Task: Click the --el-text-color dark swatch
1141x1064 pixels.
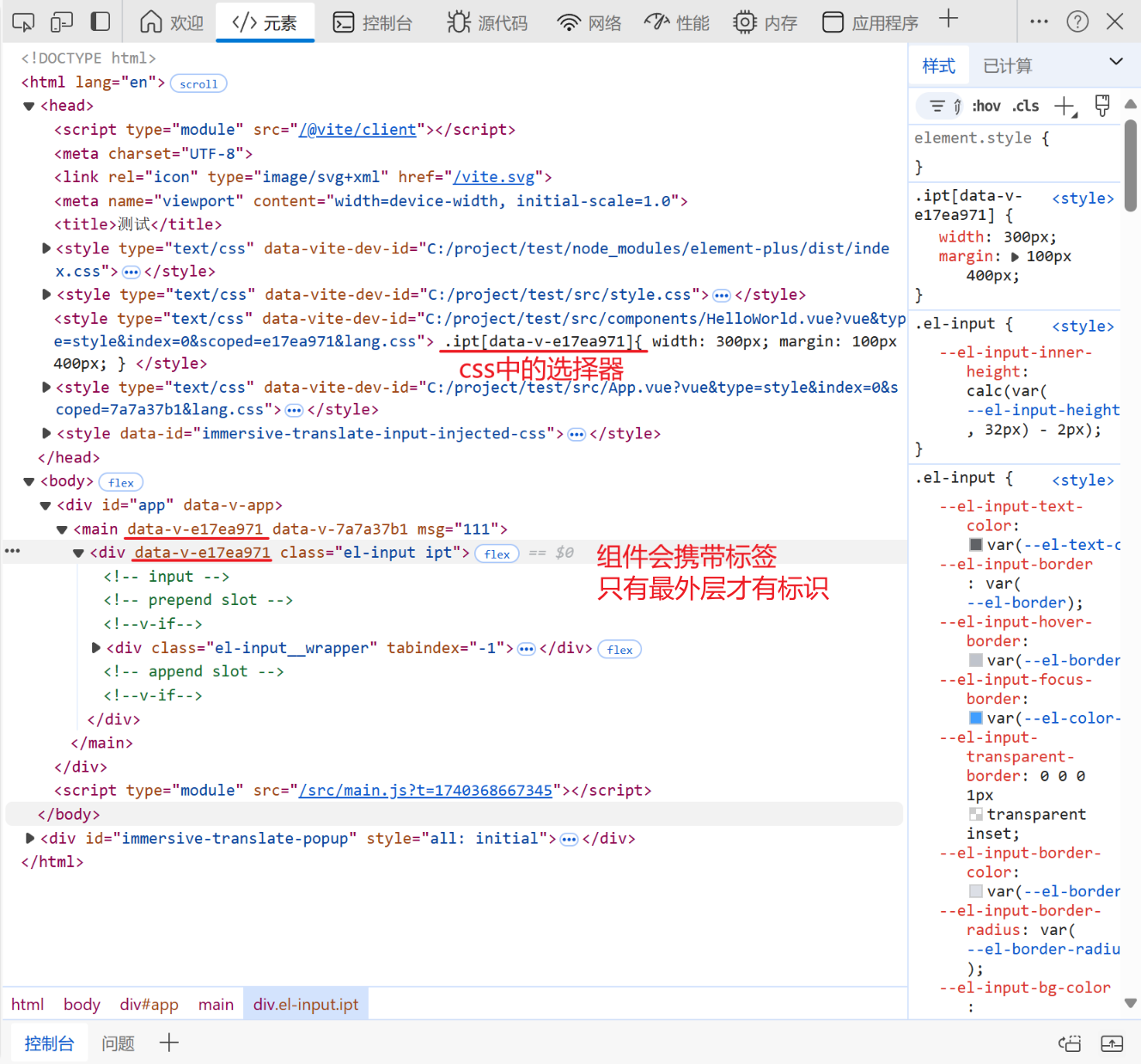Action: point(976,545)
